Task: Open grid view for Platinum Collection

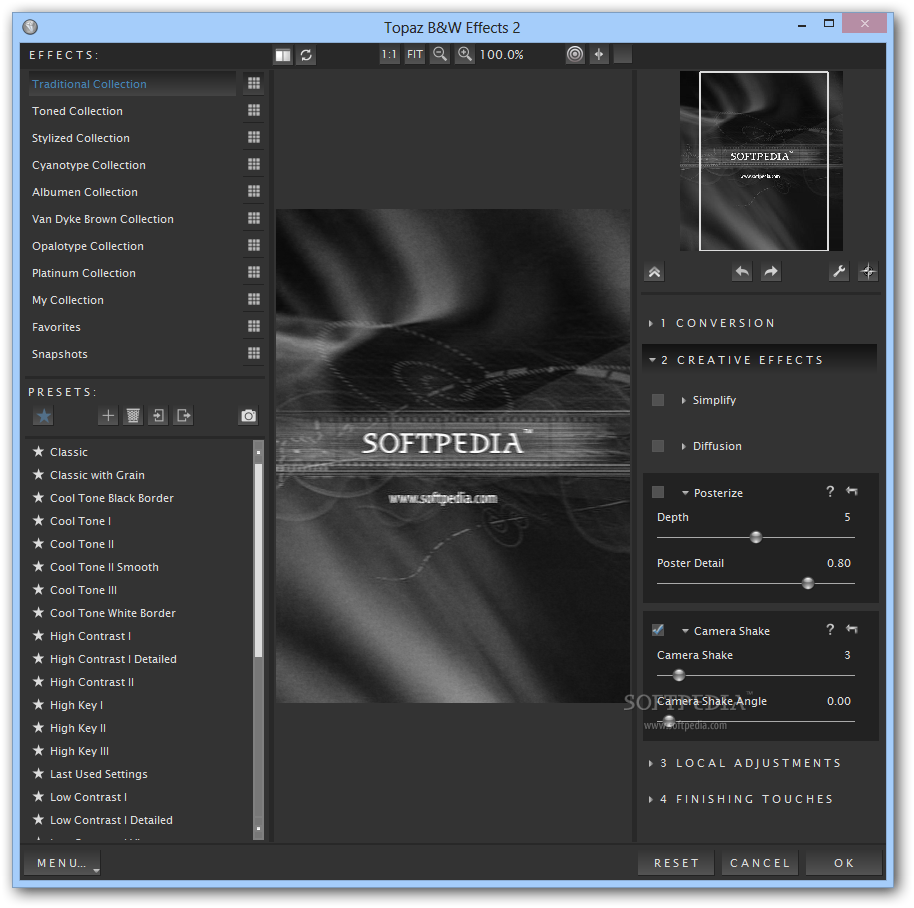Action: (x=254, y=272)
